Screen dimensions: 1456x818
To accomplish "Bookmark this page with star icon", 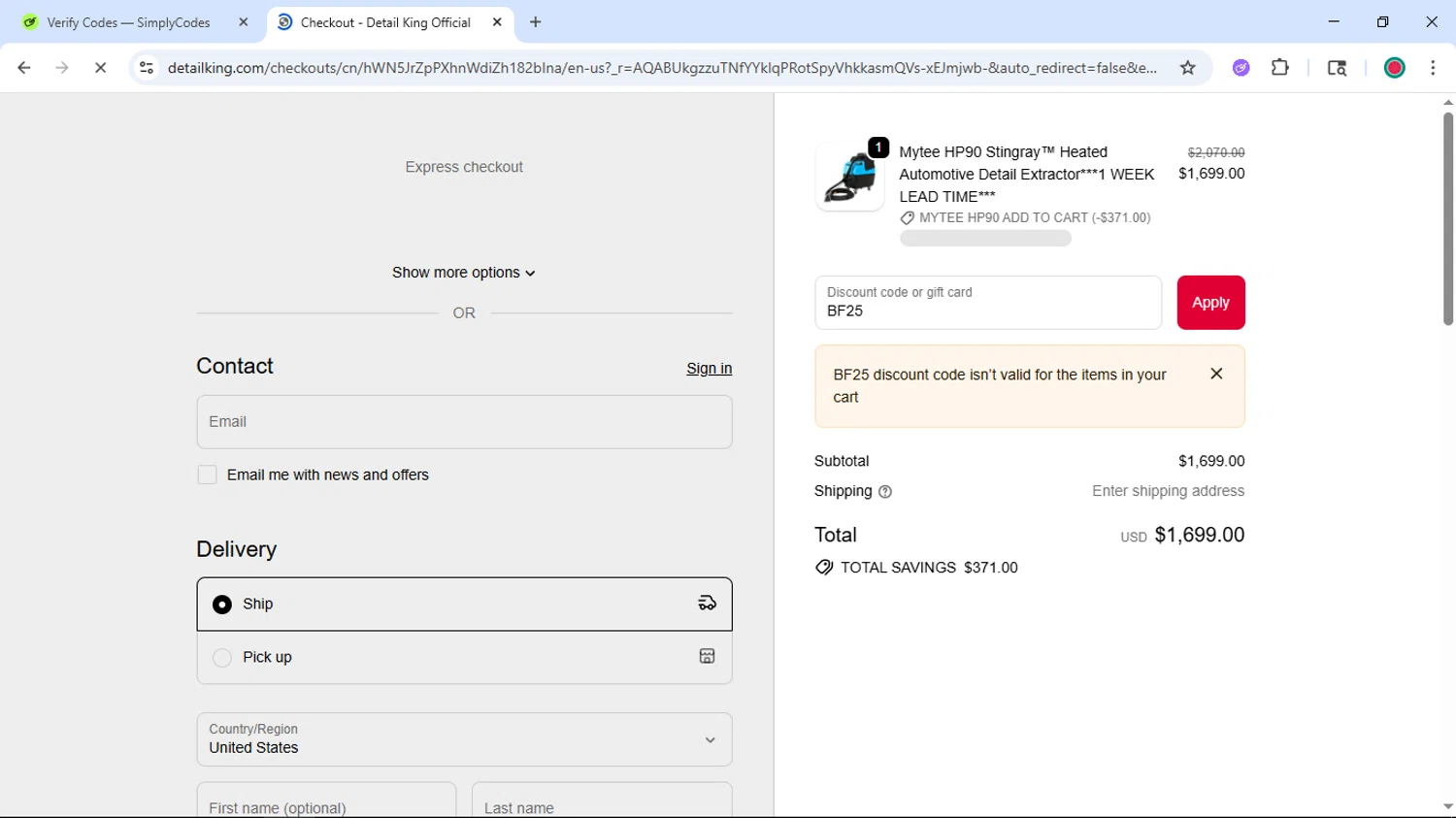I will click(1187, 68).
